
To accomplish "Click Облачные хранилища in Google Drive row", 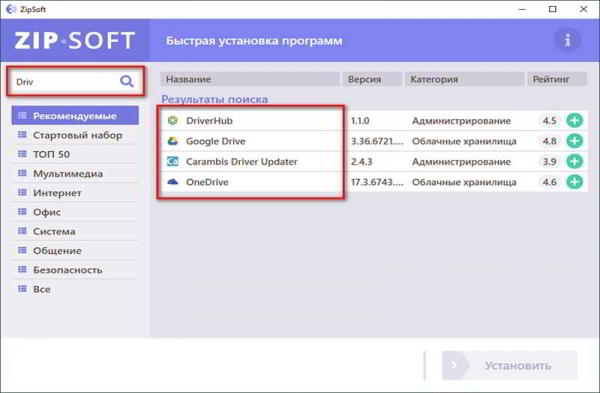I will click(x=464, y=141).
